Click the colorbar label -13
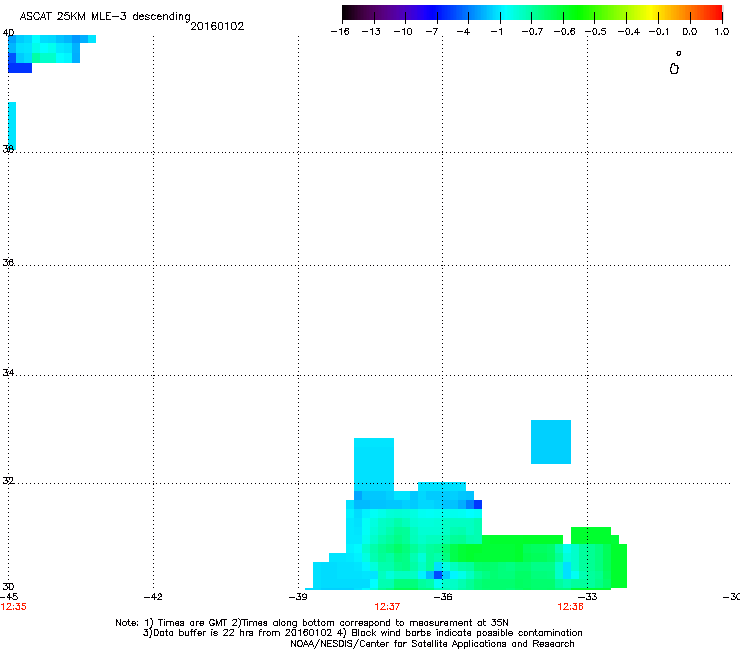Screen dimensions: 740x650 click(371, 32)
